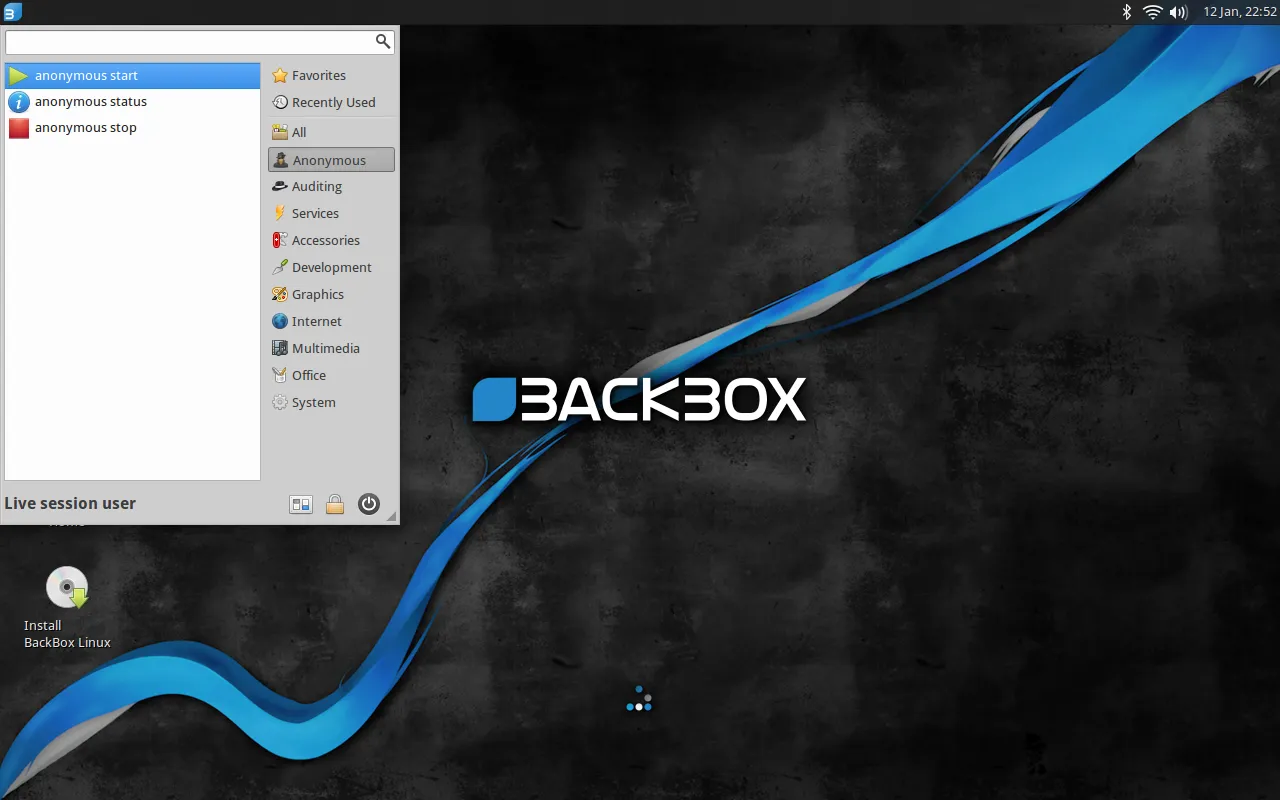The image size is (1280, 800).
Task: Run anonymous status
Action: tap(132, 102)
